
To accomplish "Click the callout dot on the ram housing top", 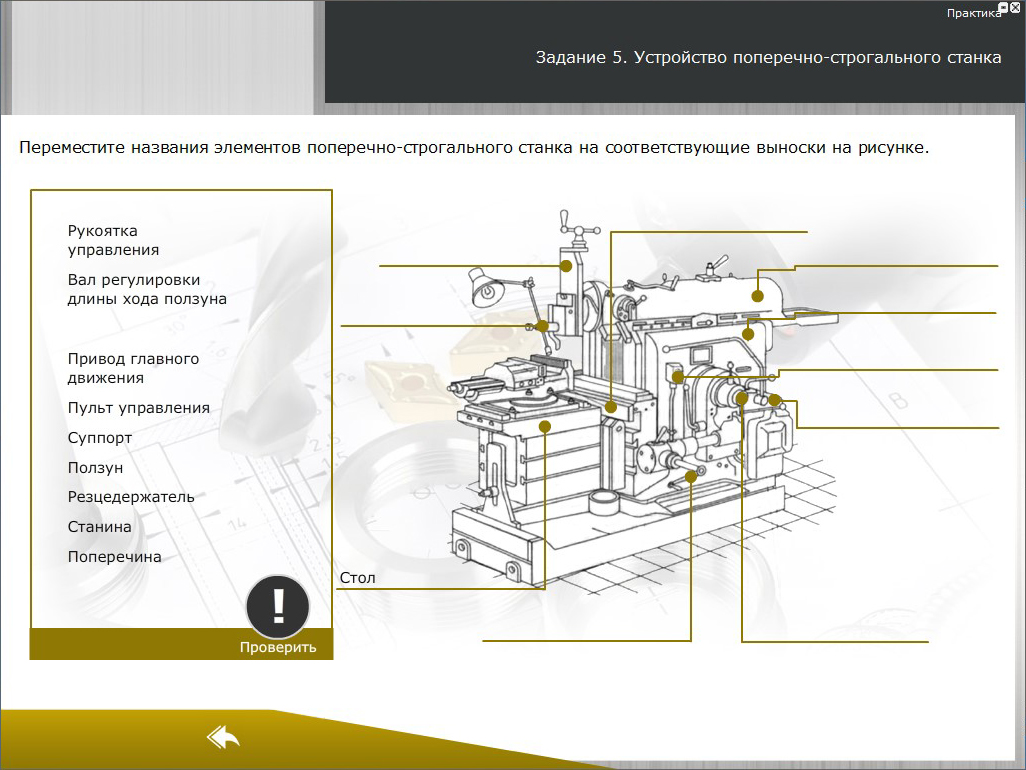I will [x=759, y=295].
